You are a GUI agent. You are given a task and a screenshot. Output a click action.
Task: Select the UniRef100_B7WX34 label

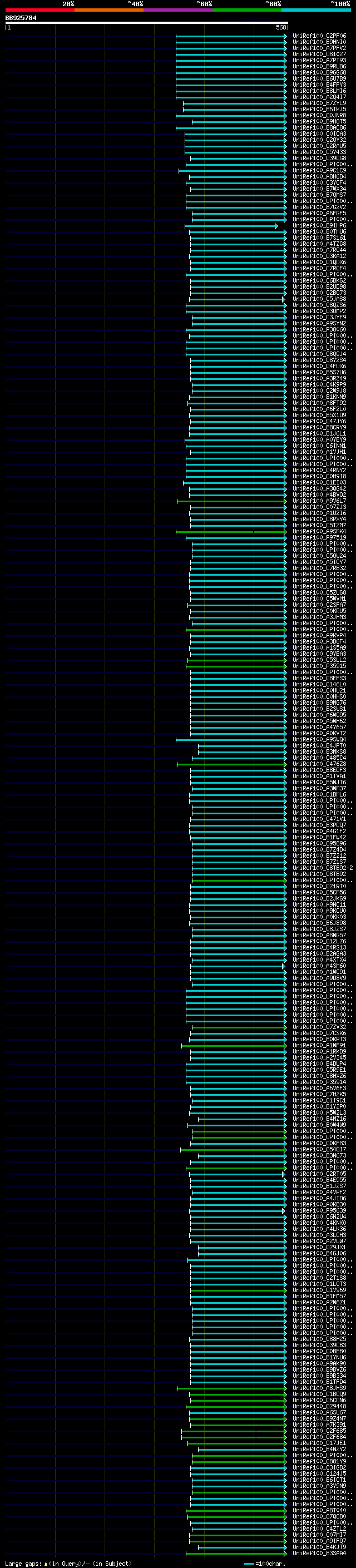319,189
